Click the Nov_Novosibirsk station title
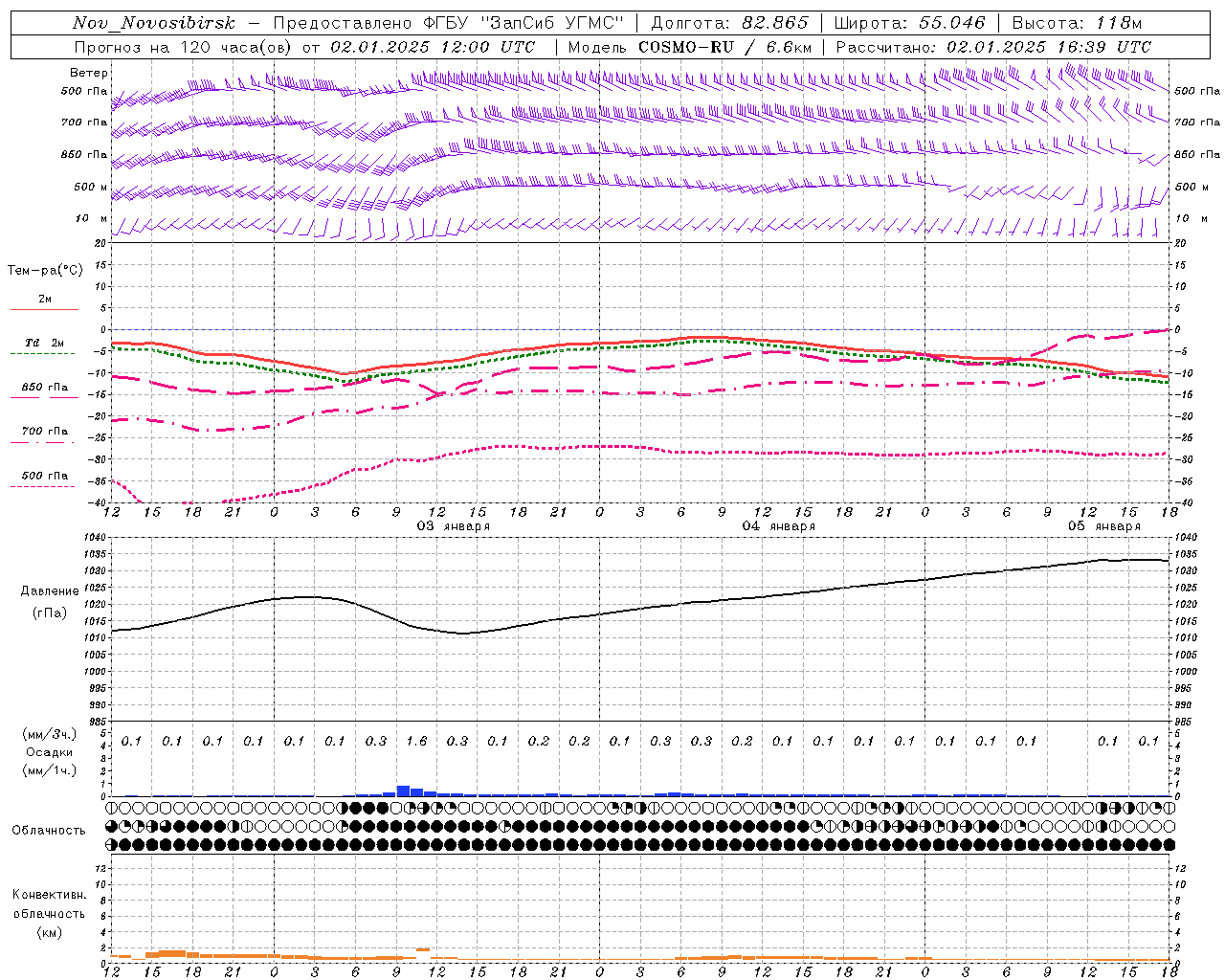This screenshot has width=1225, height=980. (153, 23)
